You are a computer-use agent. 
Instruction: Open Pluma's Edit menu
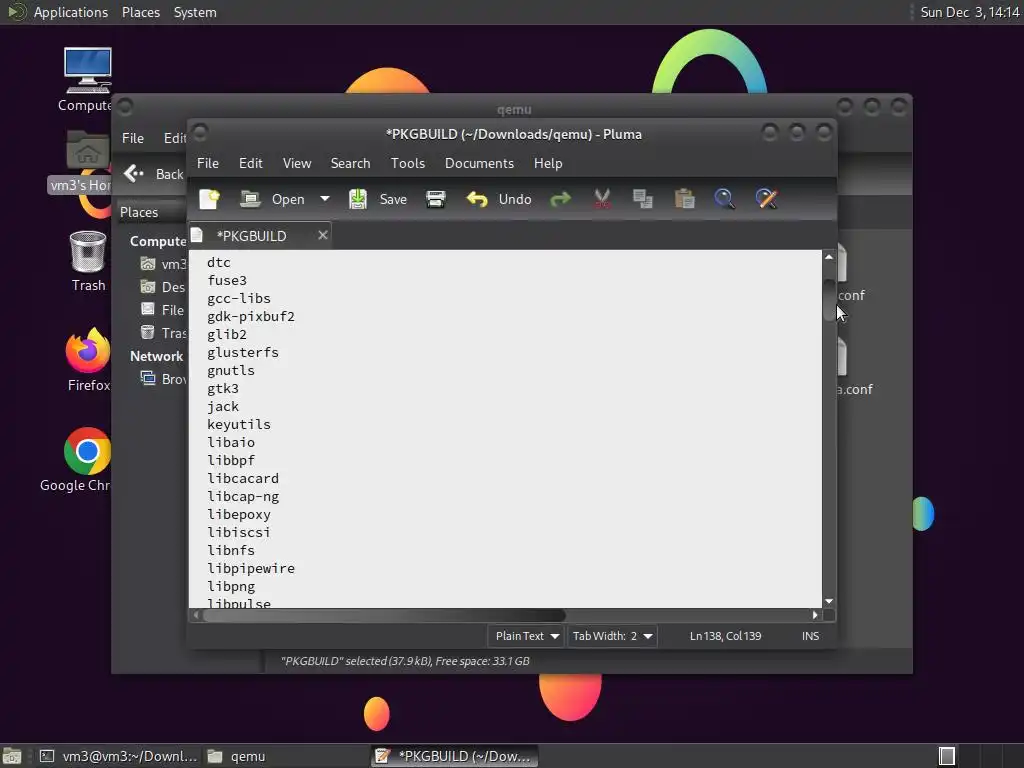click(x=251, y=163)
